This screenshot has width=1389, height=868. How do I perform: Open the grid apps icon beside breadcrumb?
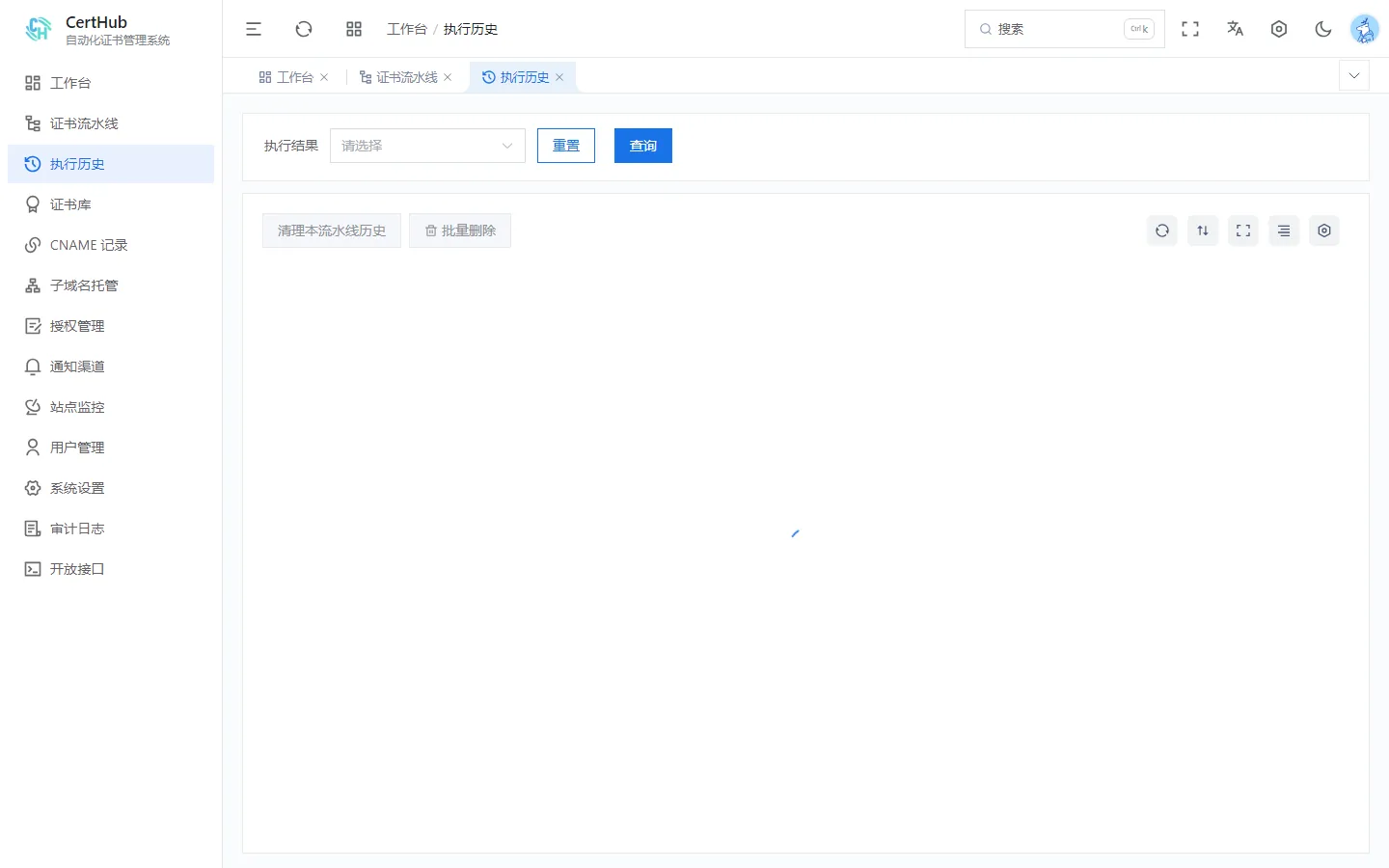tap(354, 29)
